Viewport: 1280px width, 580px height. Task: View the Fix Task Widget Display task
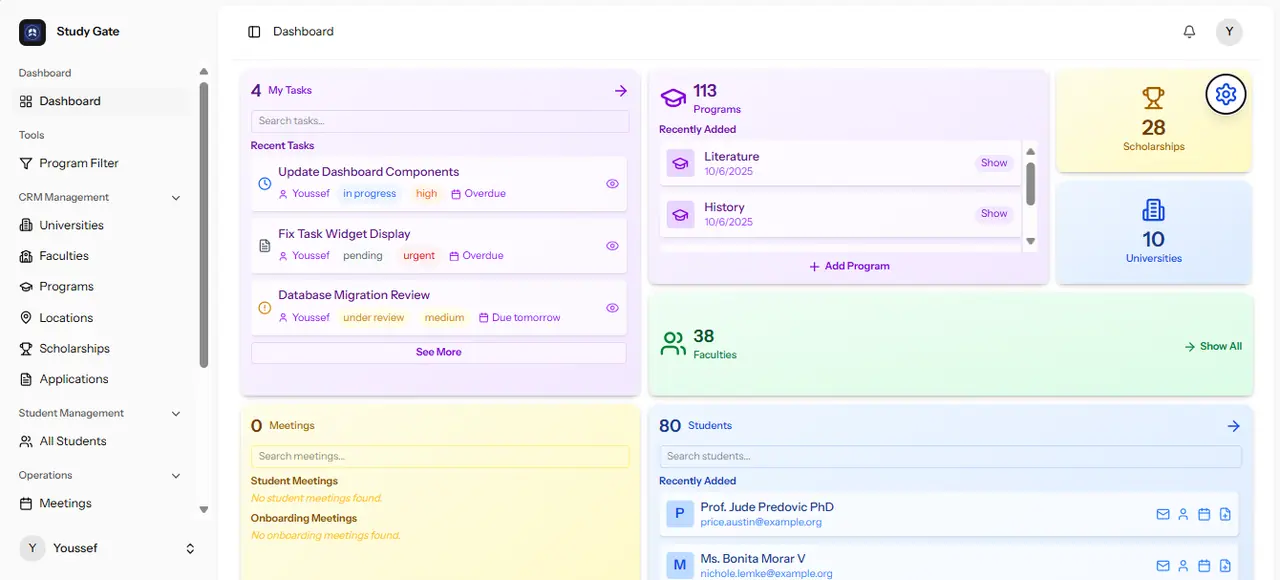(613, 246)
